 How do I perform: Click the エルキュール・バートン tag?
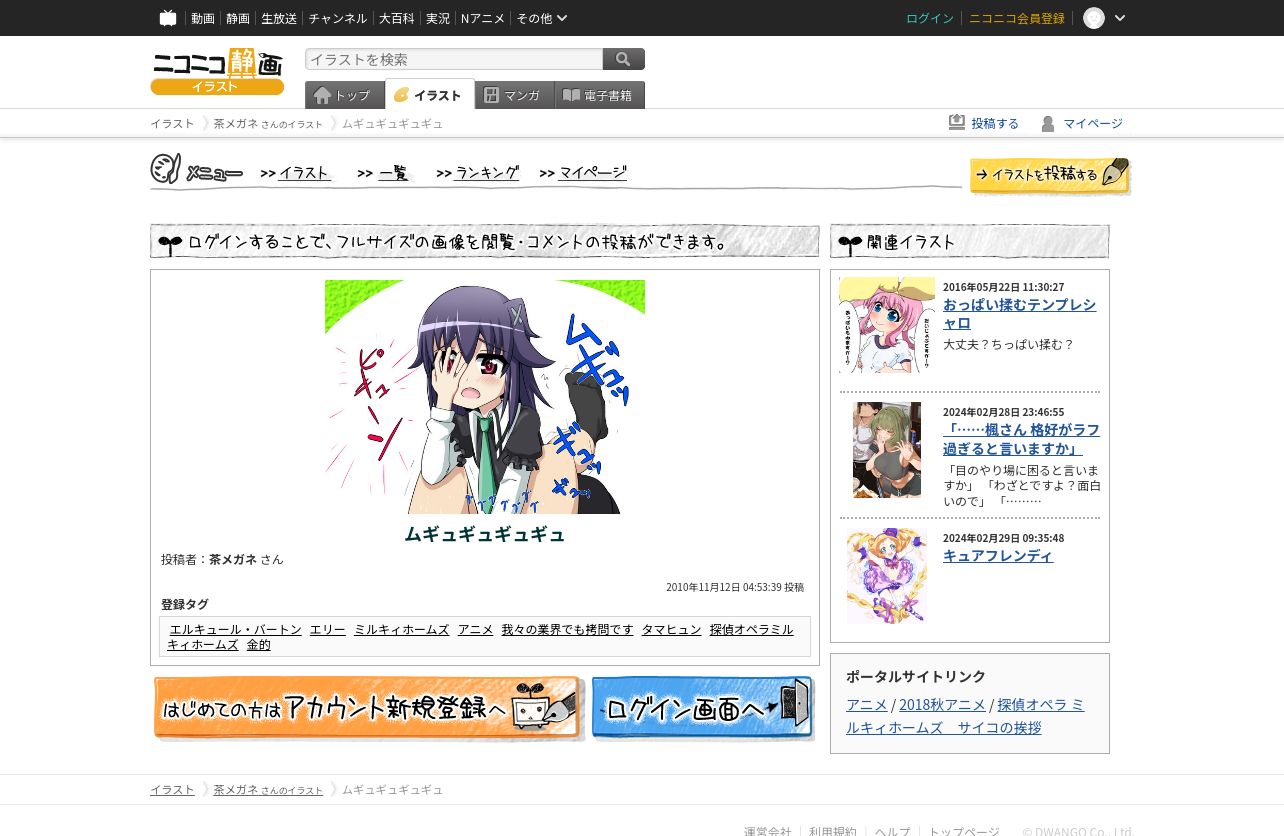pos(236,629)
